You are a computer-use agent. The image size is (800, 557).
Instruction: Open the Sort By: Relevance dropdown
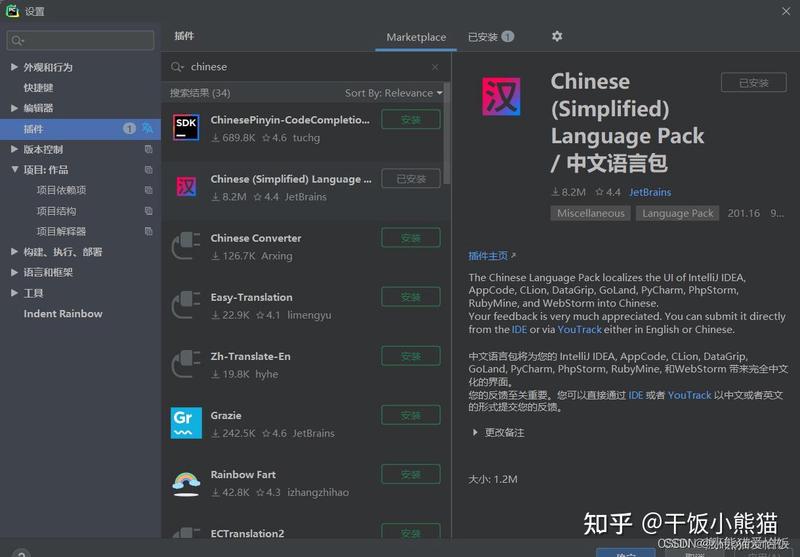tap(393, 93)
